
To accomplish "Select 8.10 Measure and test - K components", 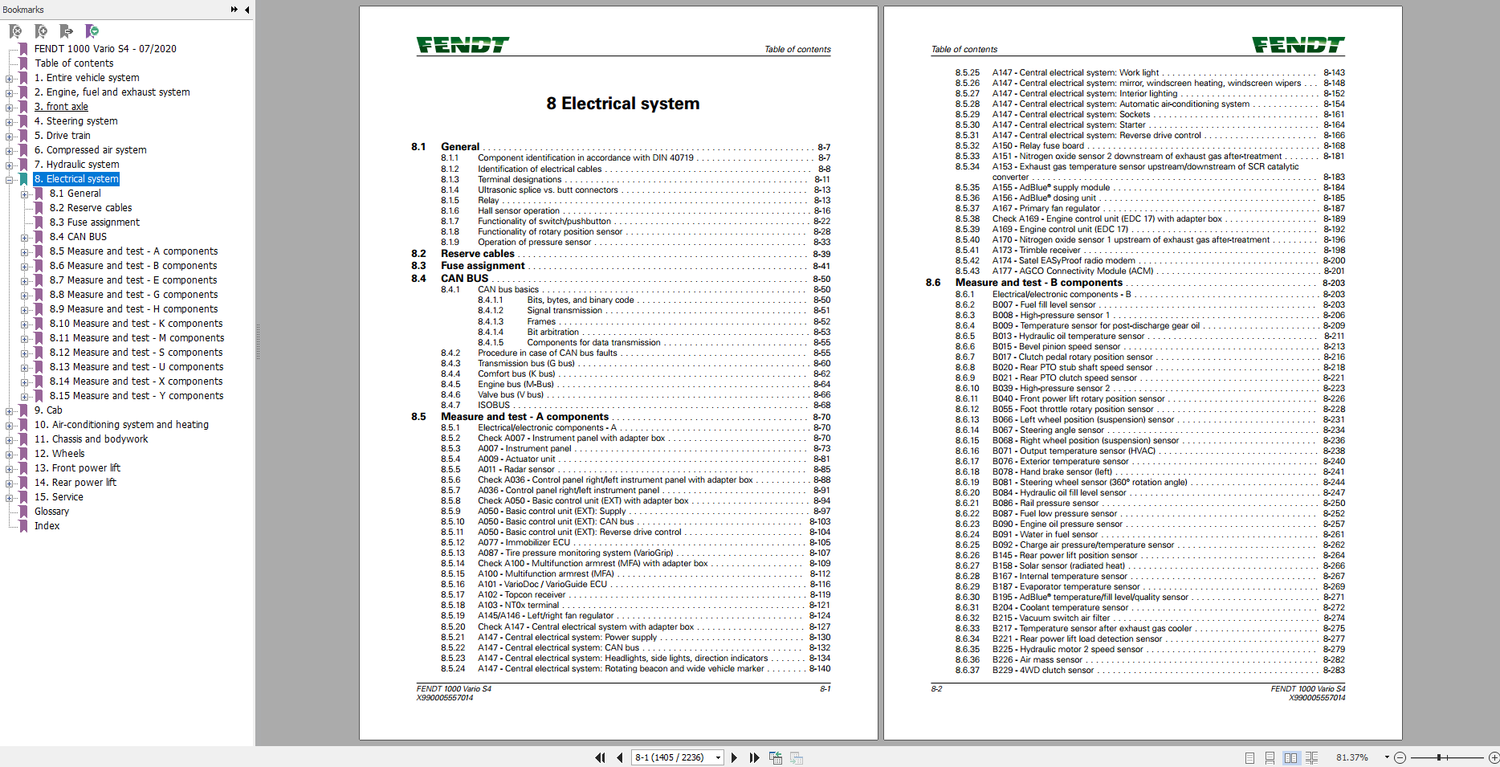I will pos(136,324).
